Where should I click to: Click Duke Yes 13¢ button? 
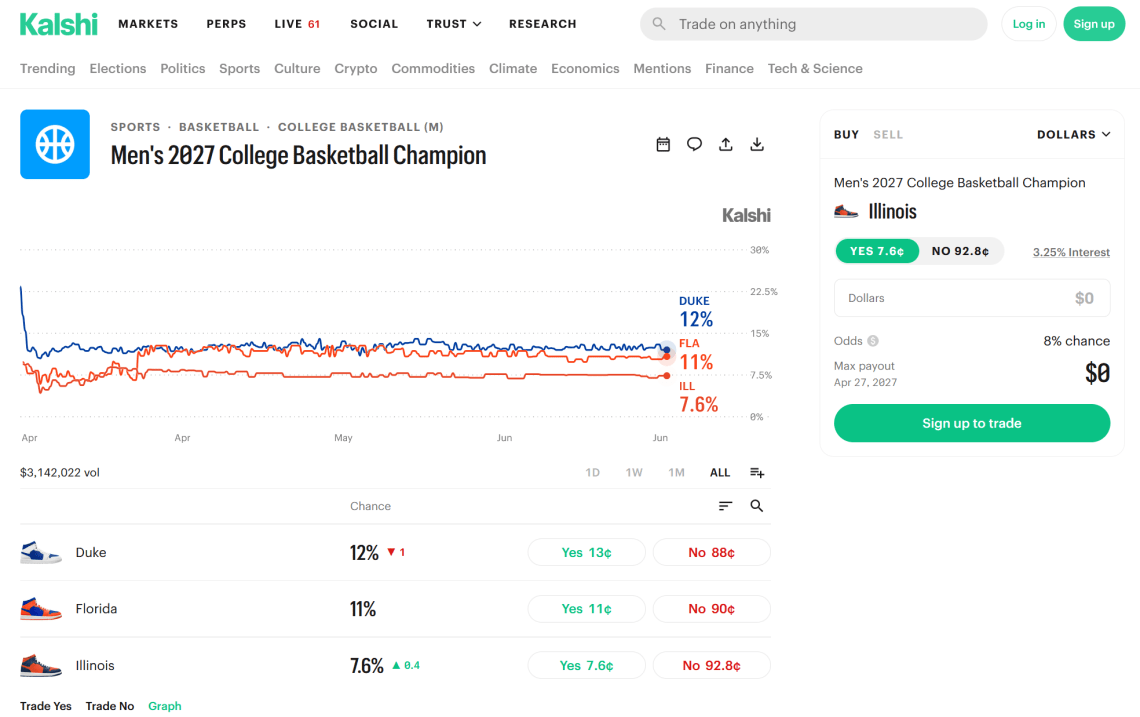(x=586, y=553)
